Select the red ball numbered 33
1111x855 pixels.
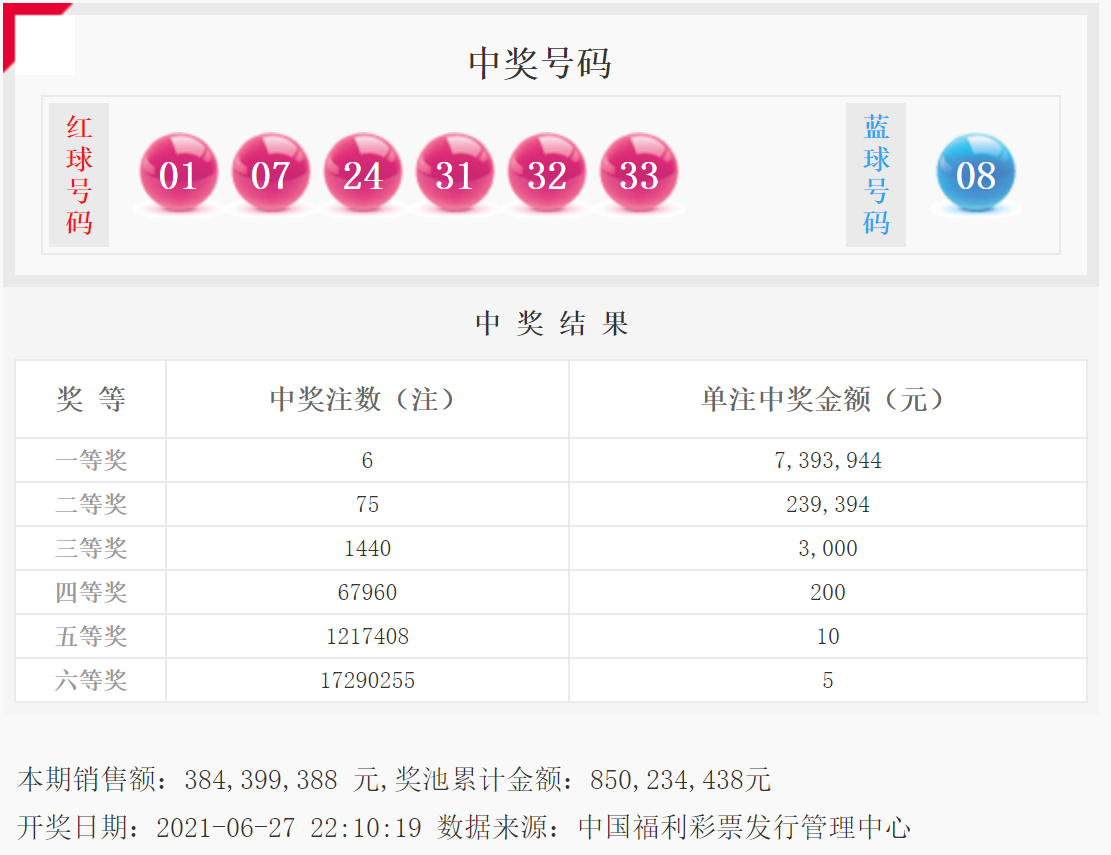tap(638, 174)
